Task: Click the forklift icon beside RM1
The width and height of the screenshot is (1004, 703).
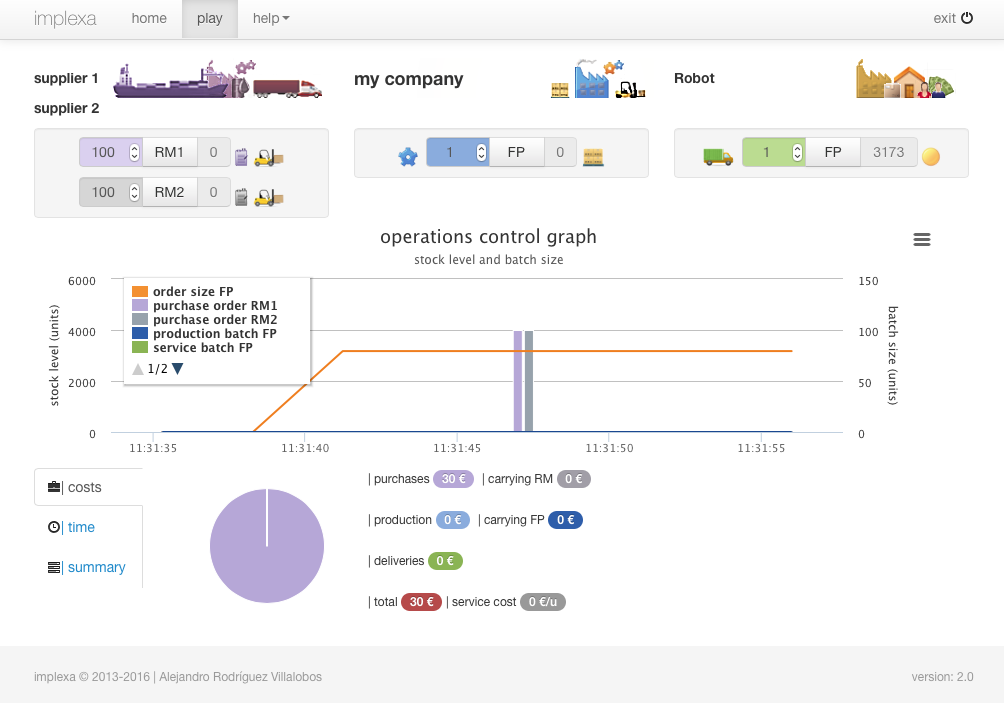Action: (269, 157)
